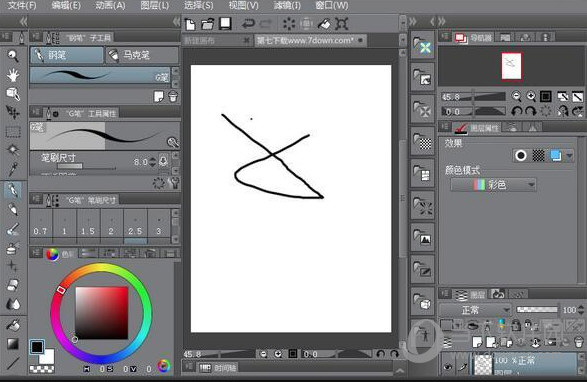Select the rectangular Selection marquee tool
This screenshot has width=587, height=382.
[13, 131]
